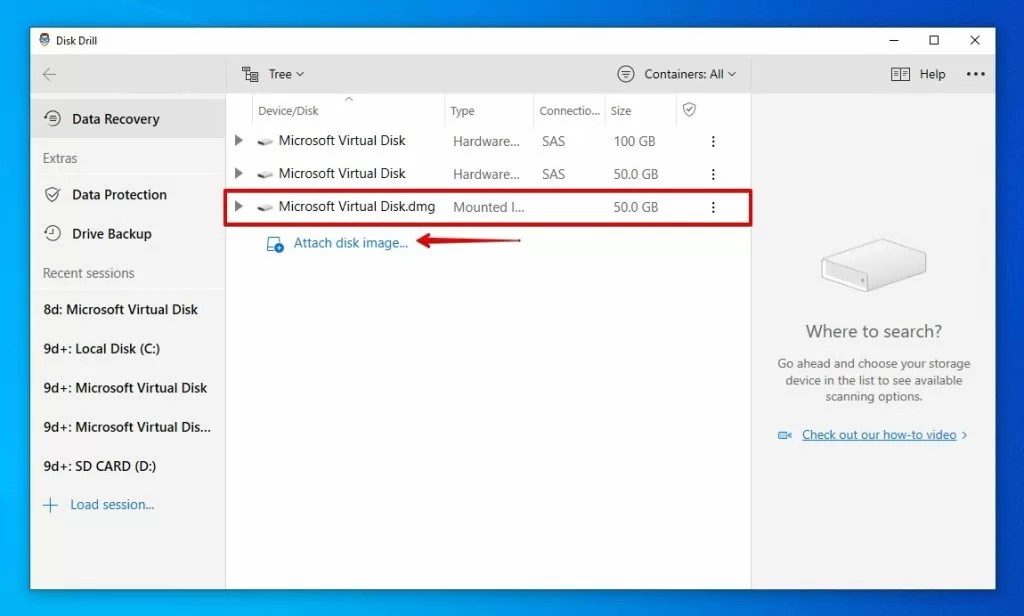The height and width of the screenshot is (616, 1024).
Task: Open the Tree view dropdown
Action: click(286, 74)
